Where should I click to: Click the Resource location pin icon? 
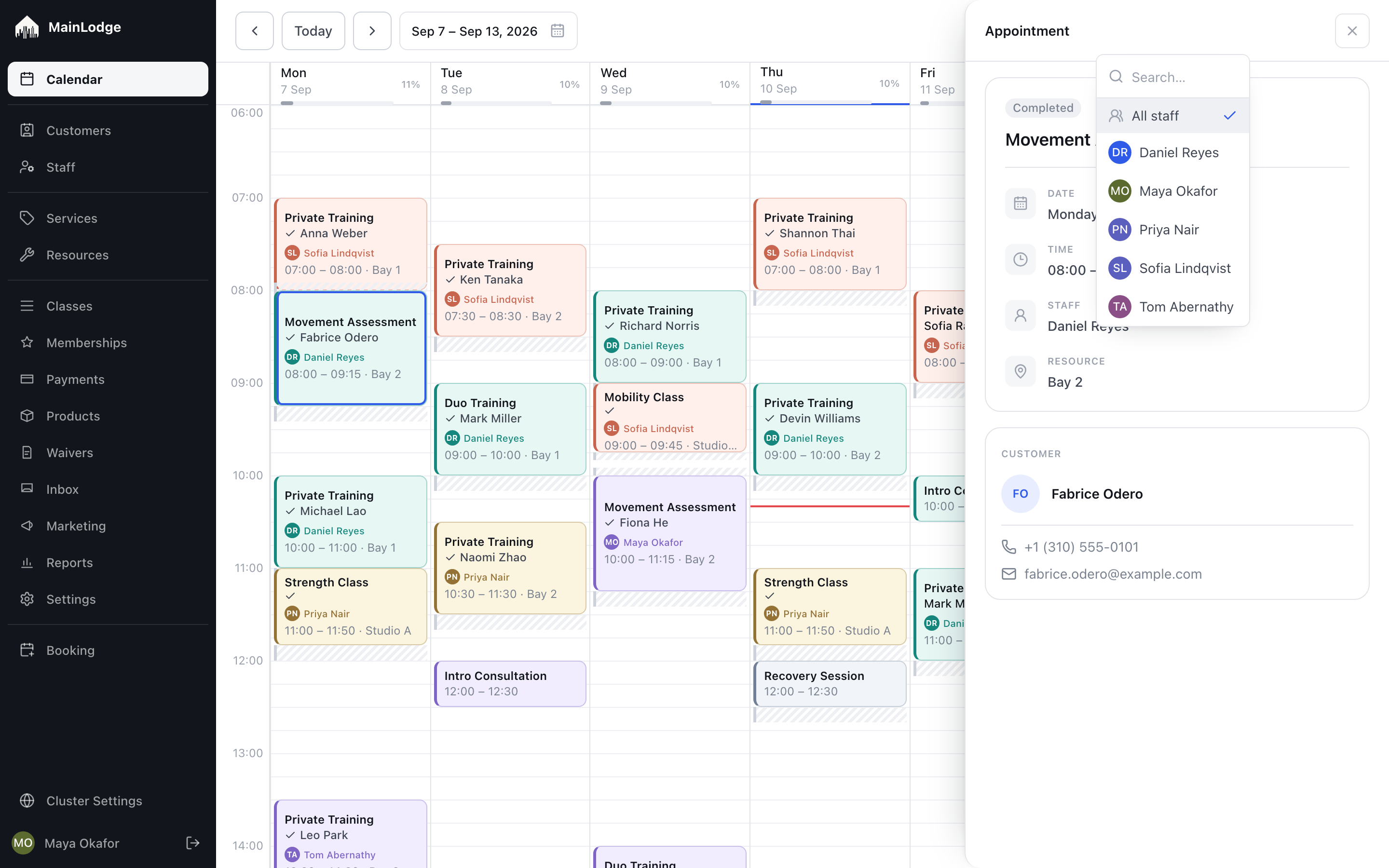(1021, 371)
